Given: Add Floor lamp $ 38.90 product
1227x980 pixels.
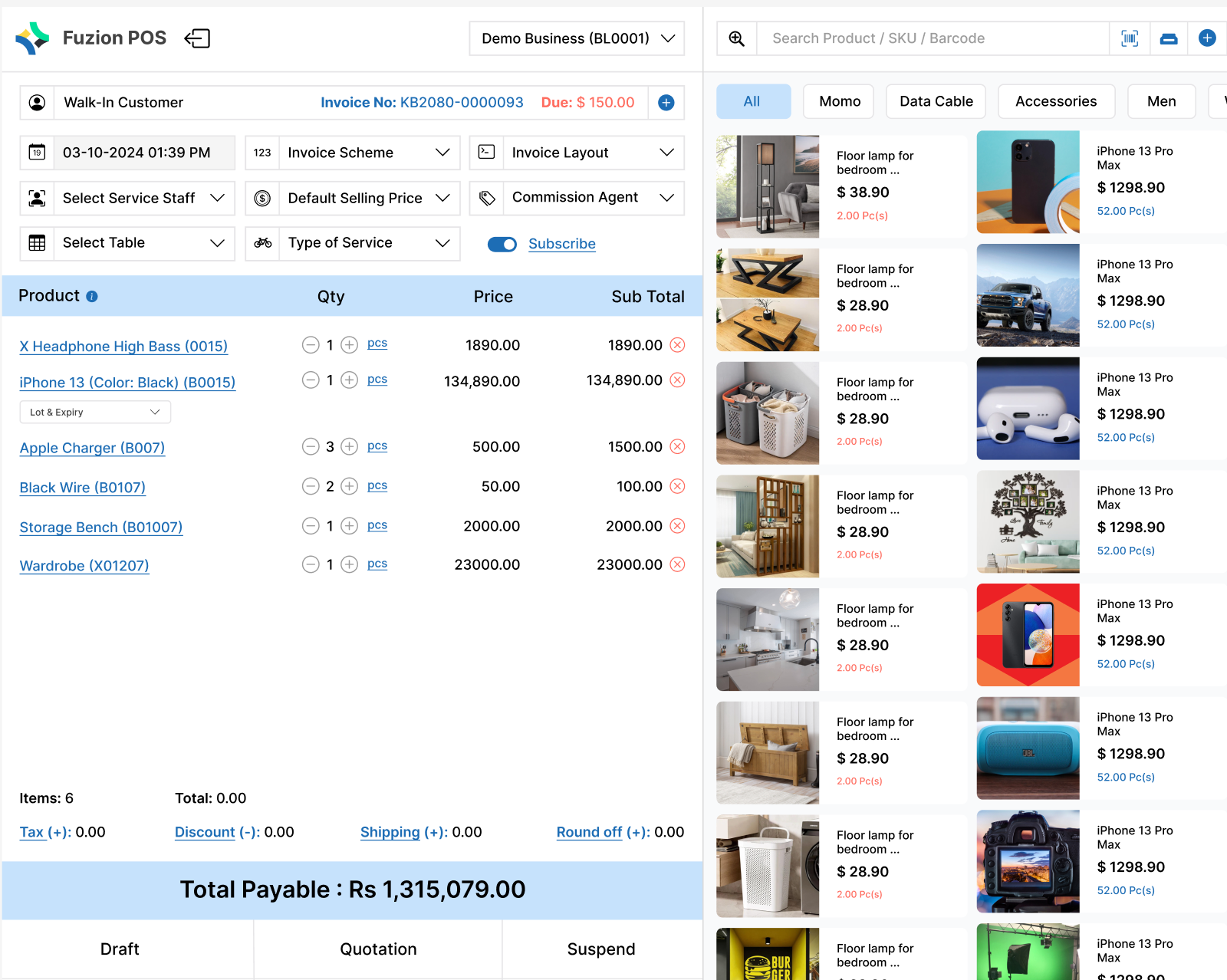Looking at the screenshot, I should tap(841, 186).
